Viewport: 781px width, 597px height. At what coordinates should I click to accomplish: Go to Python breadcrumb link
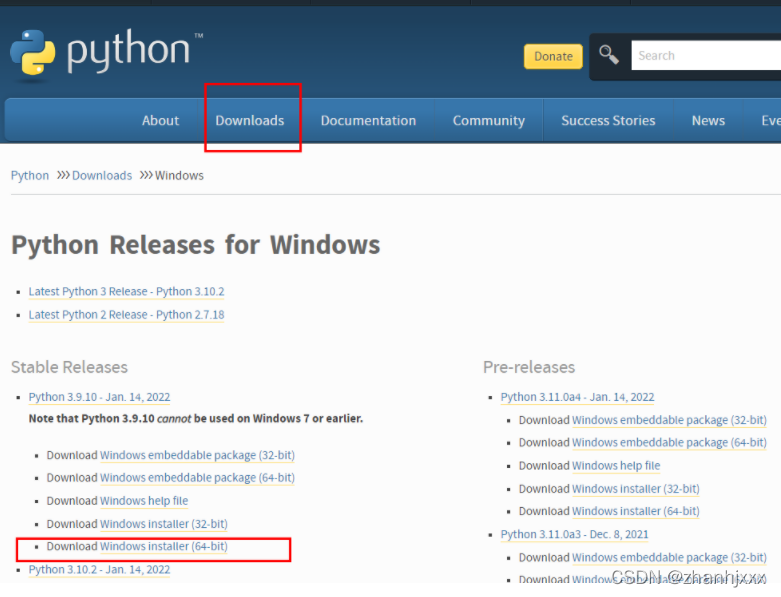click(x=30, y=176)
